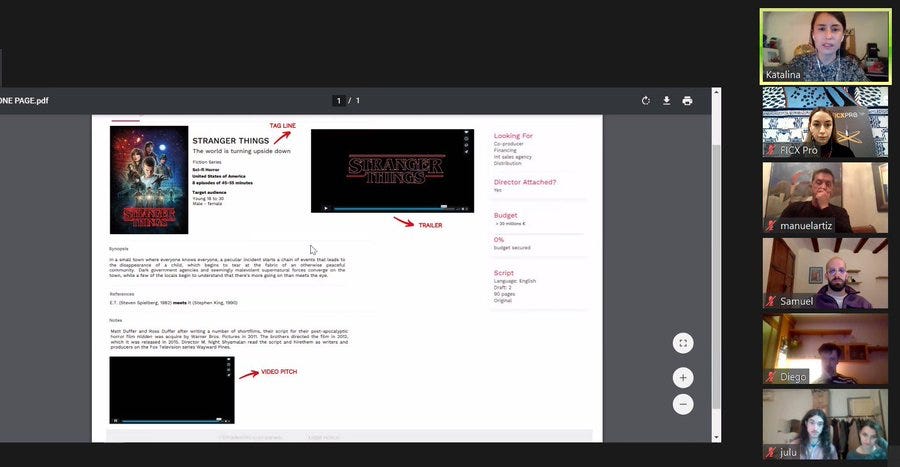The width and height of the screenshot is (900, 467).
Task: Click the 'Target audience' label
Action: (209, 193)
